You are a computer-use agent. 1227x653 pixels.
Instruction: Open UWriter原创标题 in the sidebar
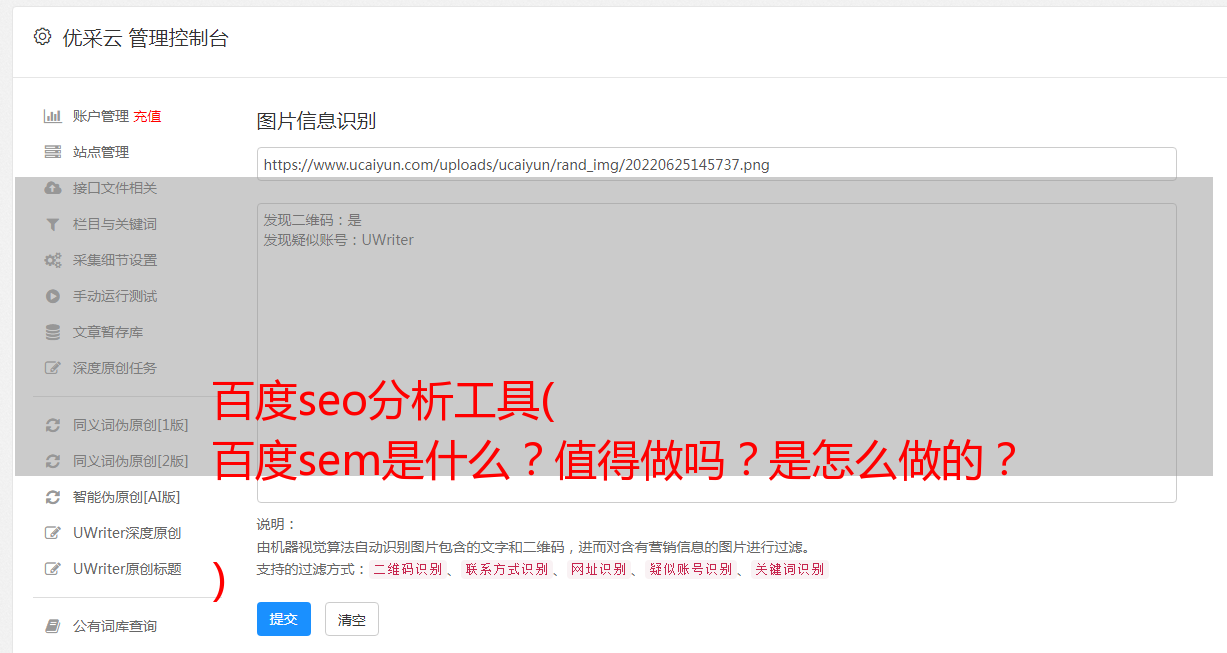(x=127, y=569)
